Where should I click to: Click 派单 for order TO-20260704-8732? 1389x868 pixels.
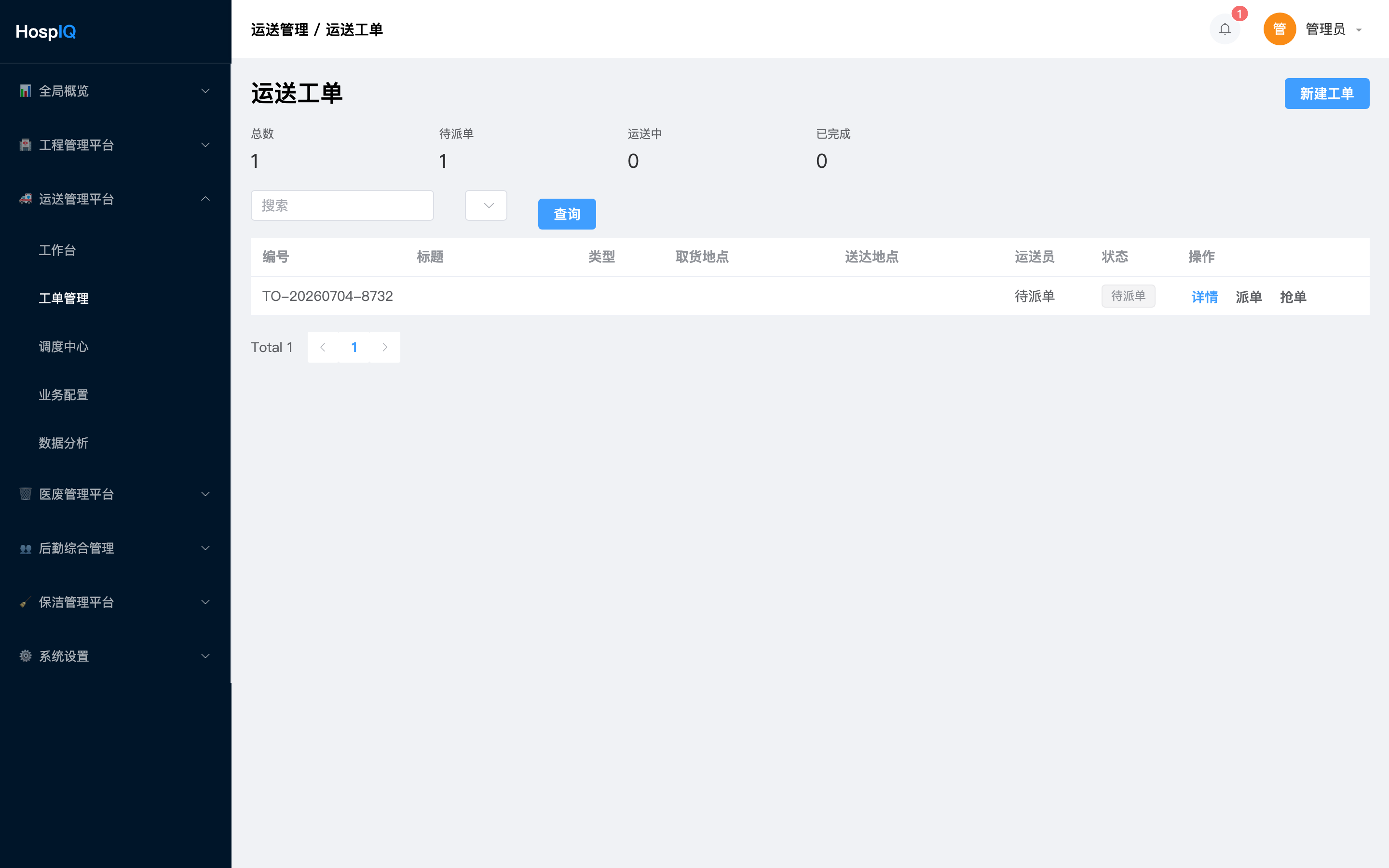[1248, 297]
